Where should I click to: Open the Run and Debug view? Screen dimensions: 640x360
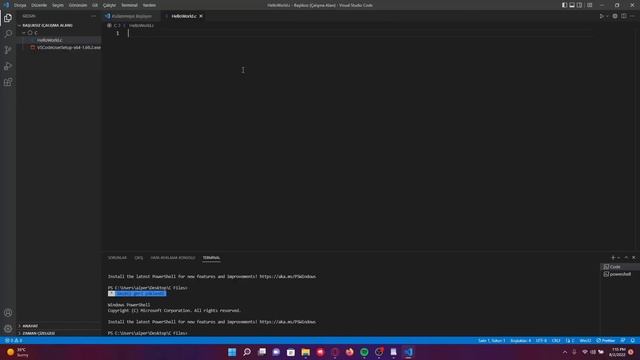(8, 66)
